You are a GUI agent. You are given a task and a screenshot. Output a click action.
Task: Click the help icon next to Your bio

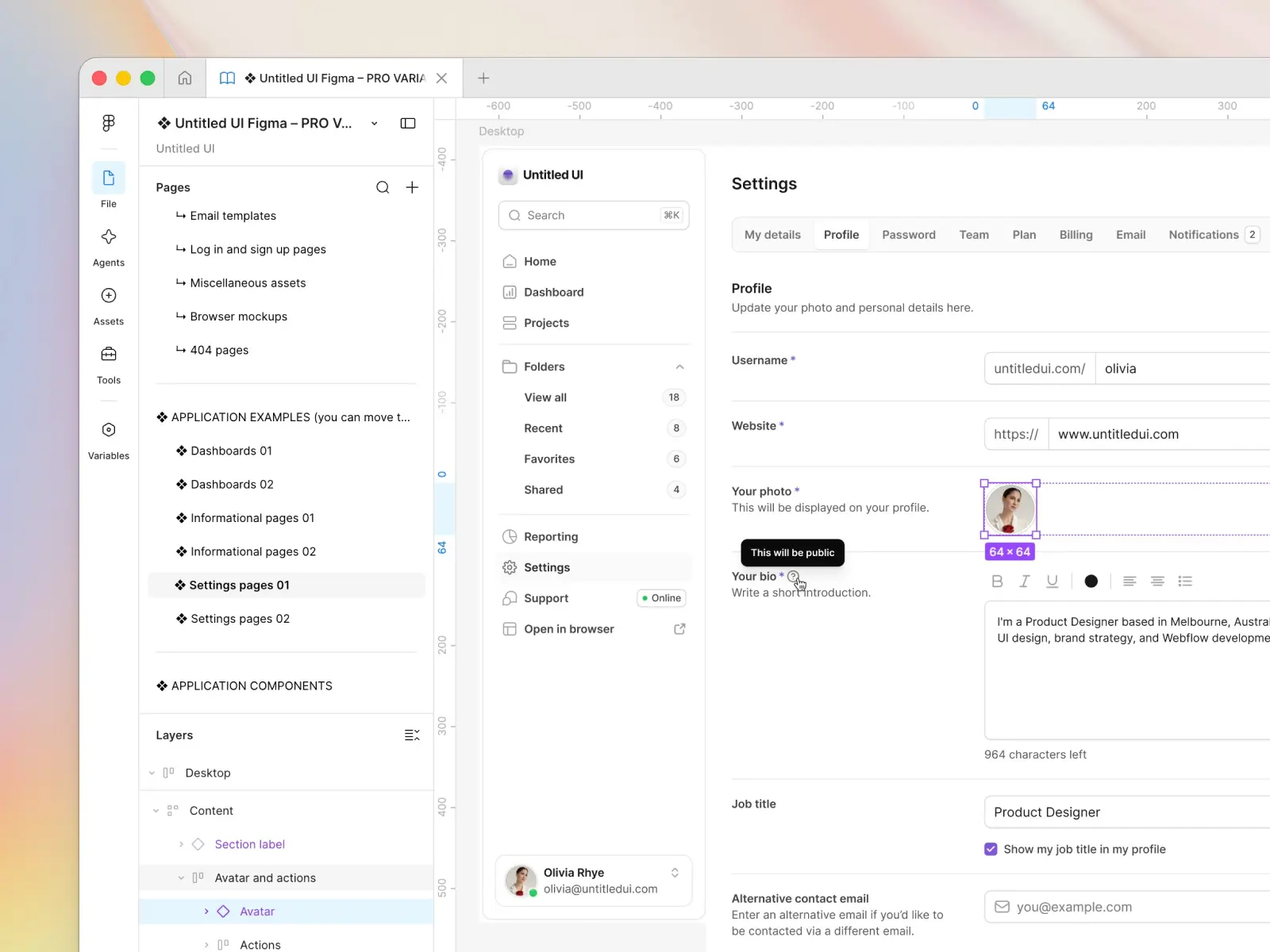[793, 577]
